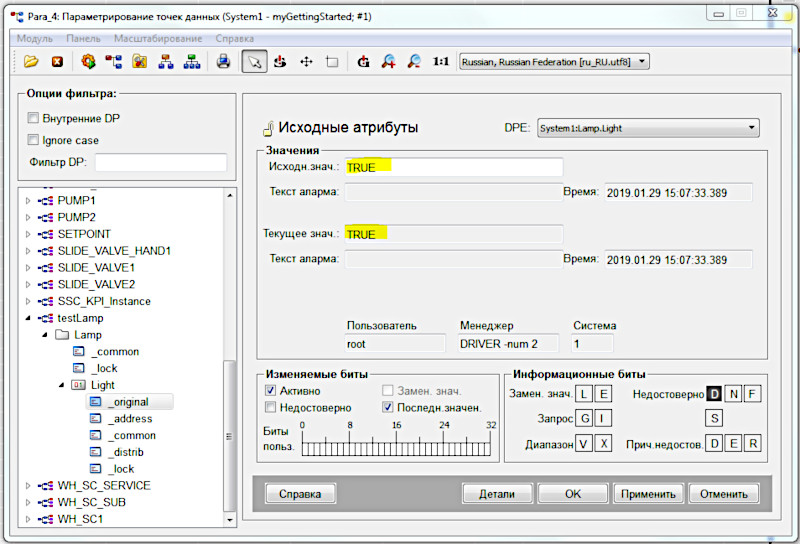Toggle the Замен. знач. checkbox
Viewport: 800px width, 544px height.
[x=388, y=390]
